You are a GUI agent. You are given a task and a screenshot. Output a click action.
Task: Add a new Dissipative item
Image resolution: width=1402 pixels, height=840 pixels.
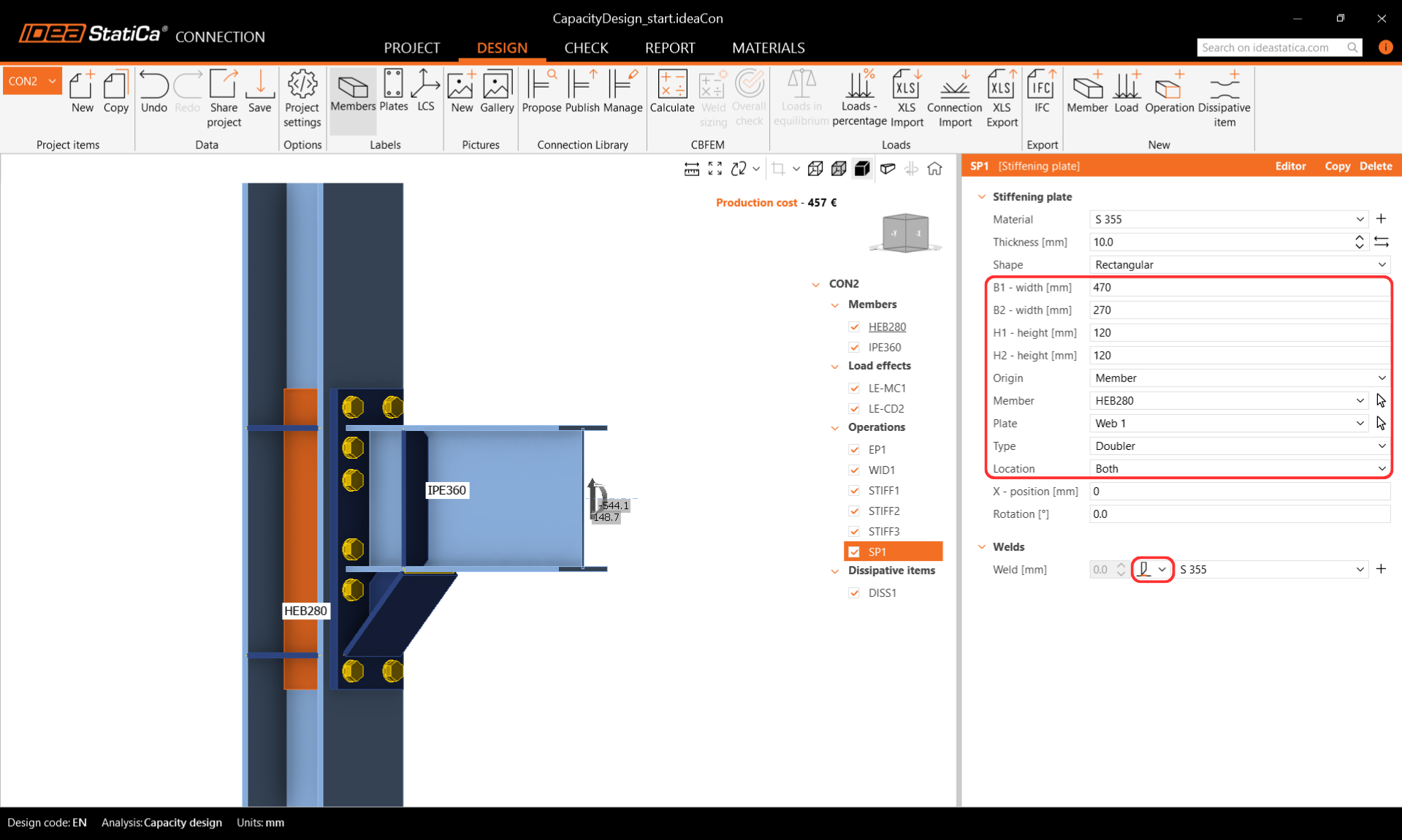coord(1224,99)
